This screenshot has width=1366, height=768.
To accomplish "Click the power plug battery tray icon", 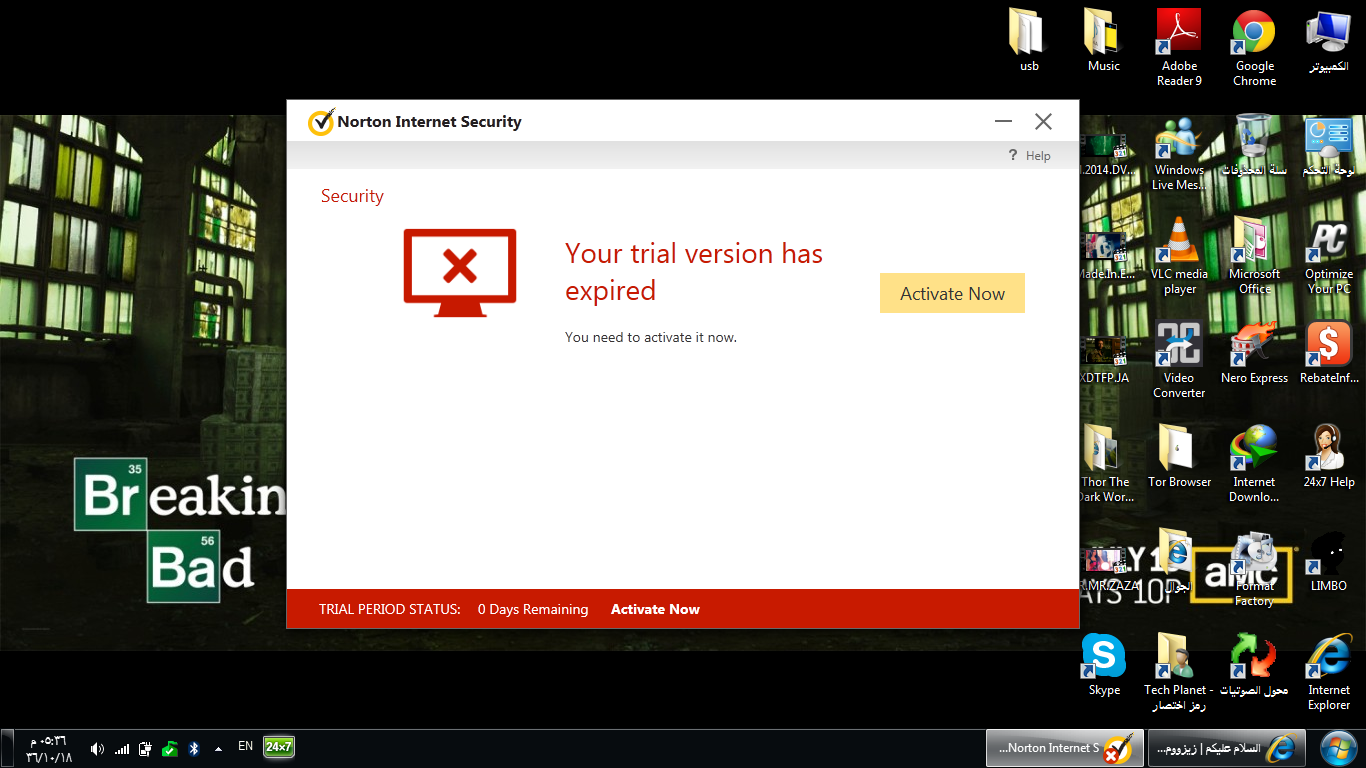I will coord(145,748).
